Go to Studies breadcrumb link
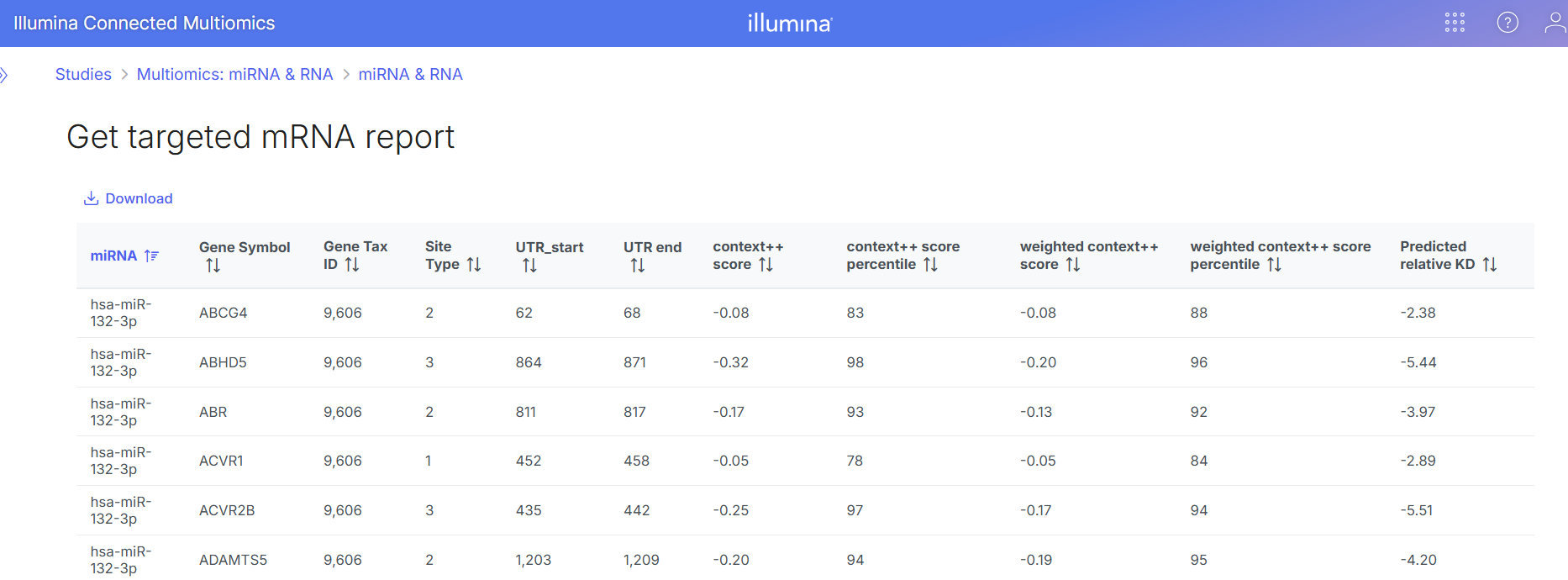 pyautogui.click(x=83, y=74)
